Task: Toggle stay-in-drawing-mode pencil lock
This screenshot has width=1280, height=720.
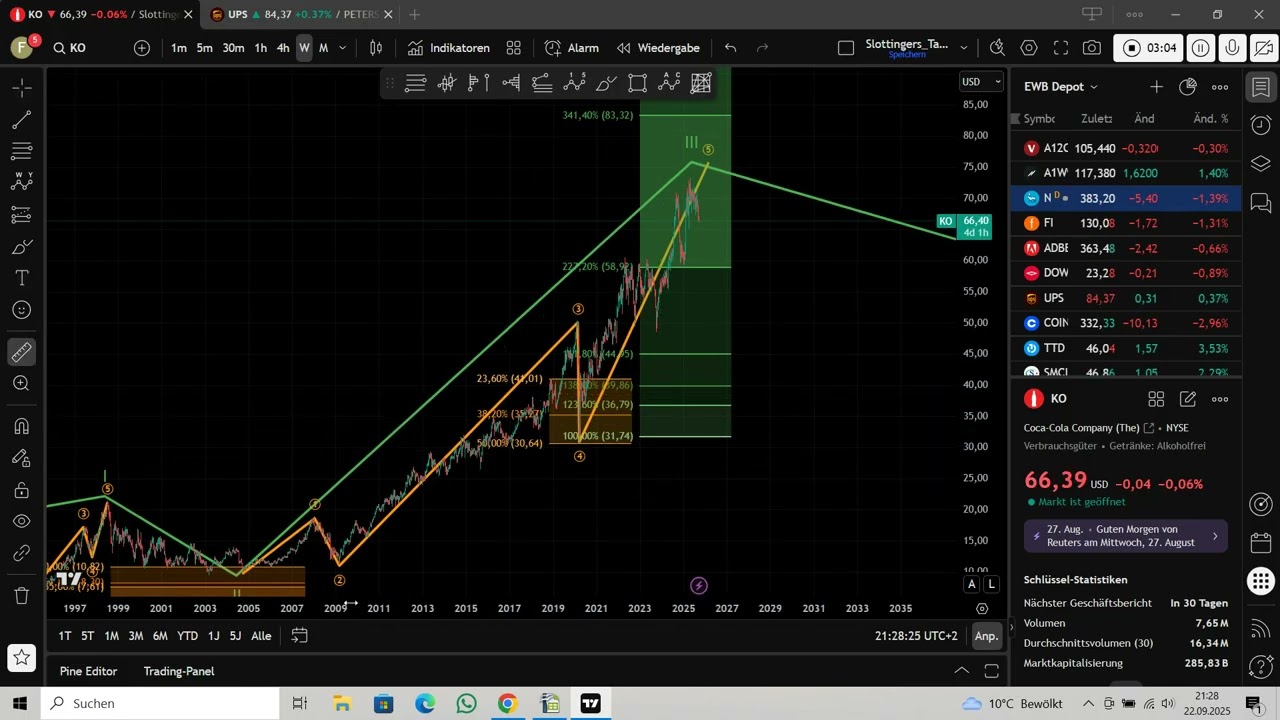Action: tap(21, 458)
